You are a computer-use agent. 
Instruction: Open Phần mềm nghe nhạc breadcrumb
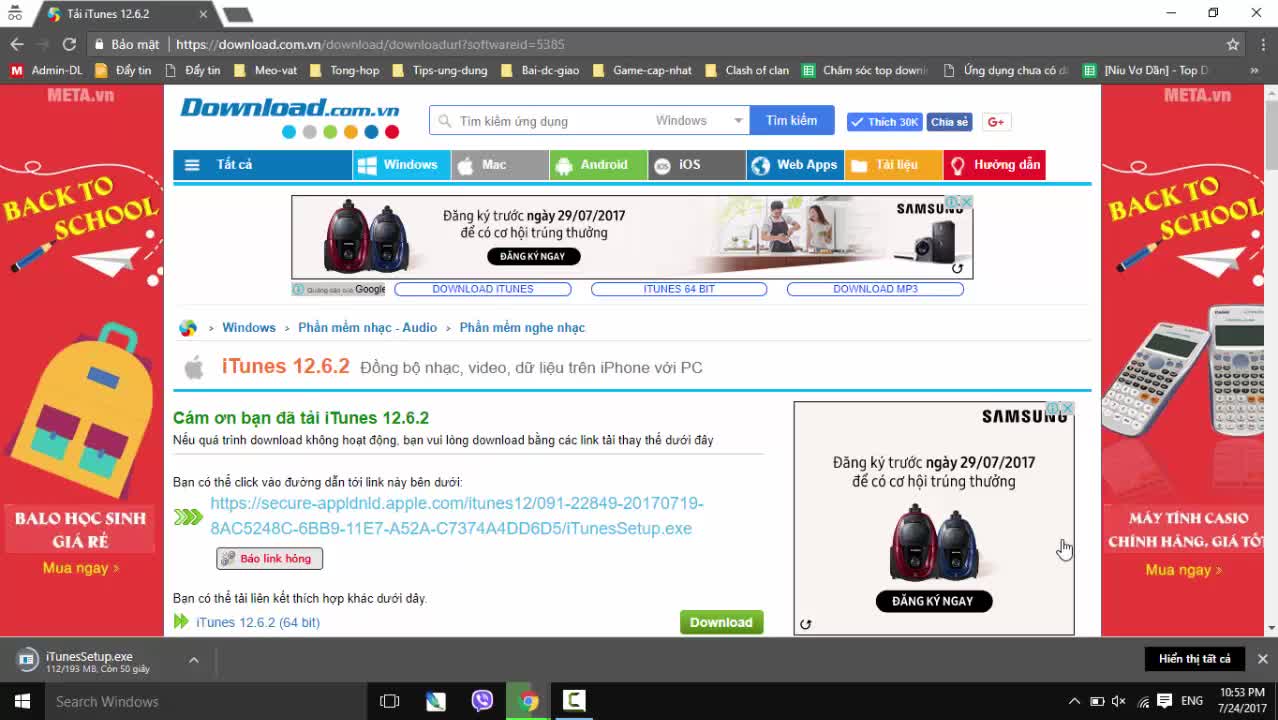coord(522,328)
